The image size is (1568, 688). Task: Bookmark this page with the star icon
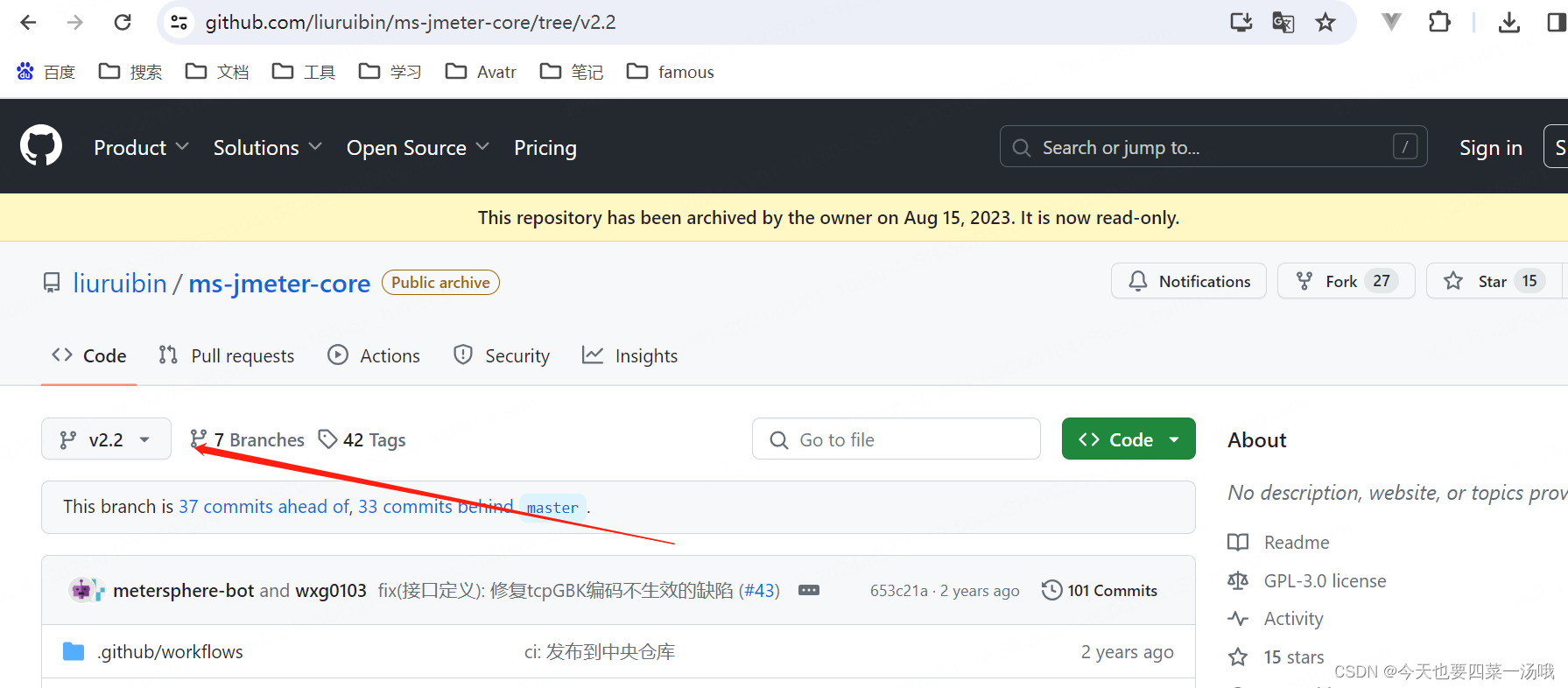point(1325,23)
